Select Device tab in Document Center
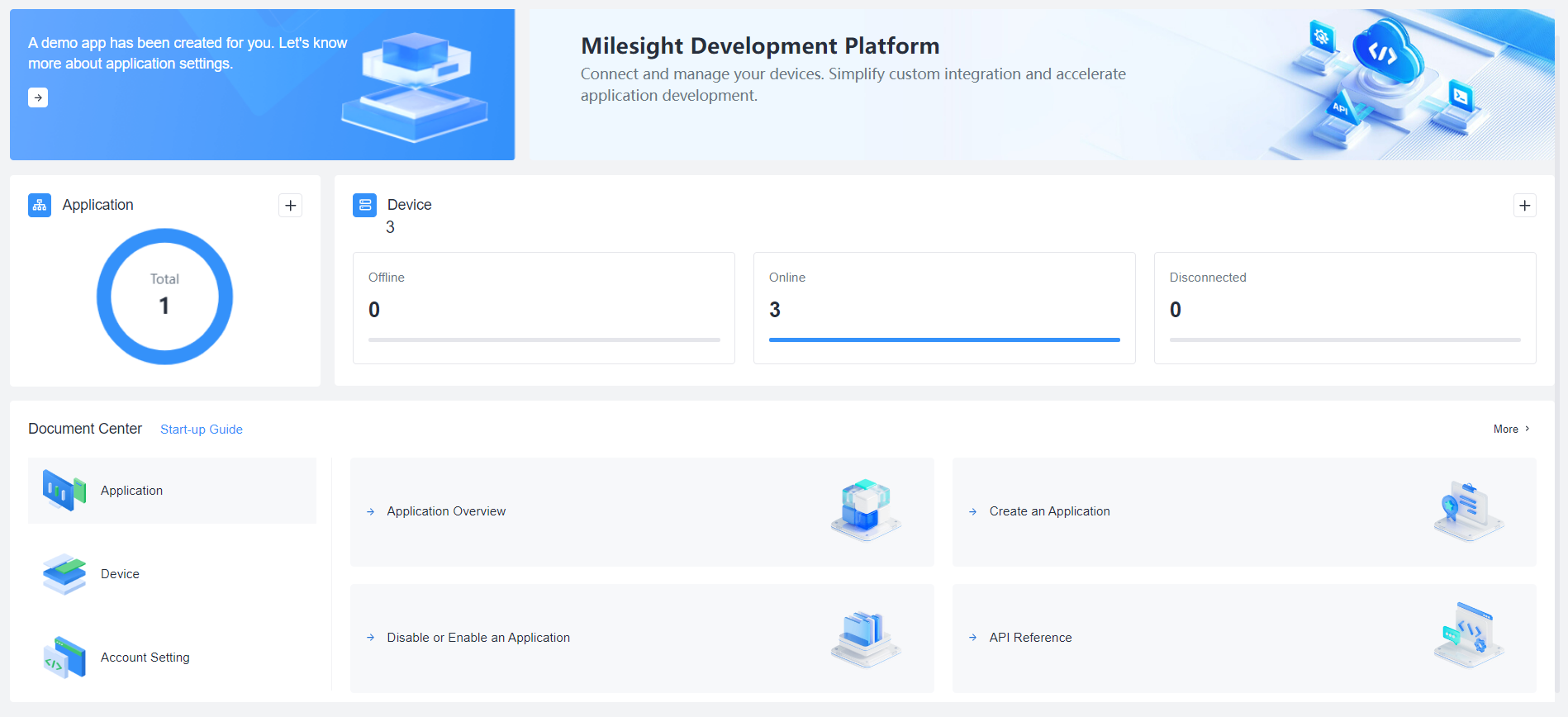 point(172,574)
